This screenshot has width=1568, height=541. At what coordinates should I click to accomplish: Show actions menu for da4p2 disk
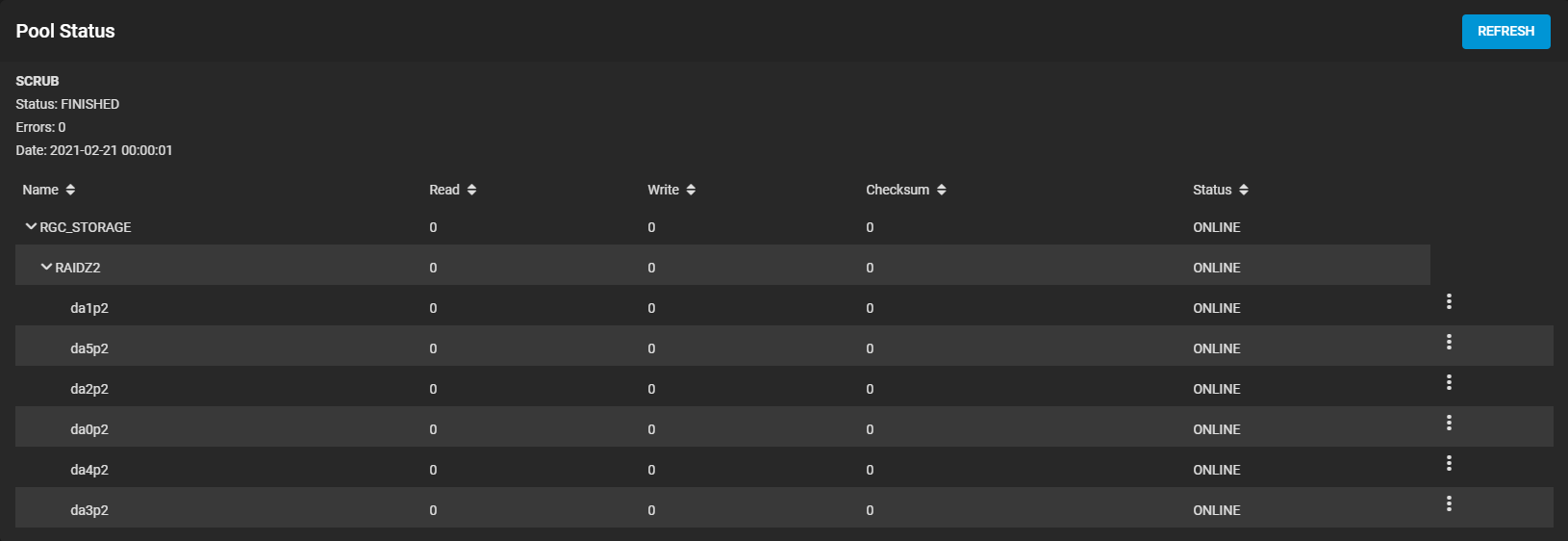click(1449, 463)
